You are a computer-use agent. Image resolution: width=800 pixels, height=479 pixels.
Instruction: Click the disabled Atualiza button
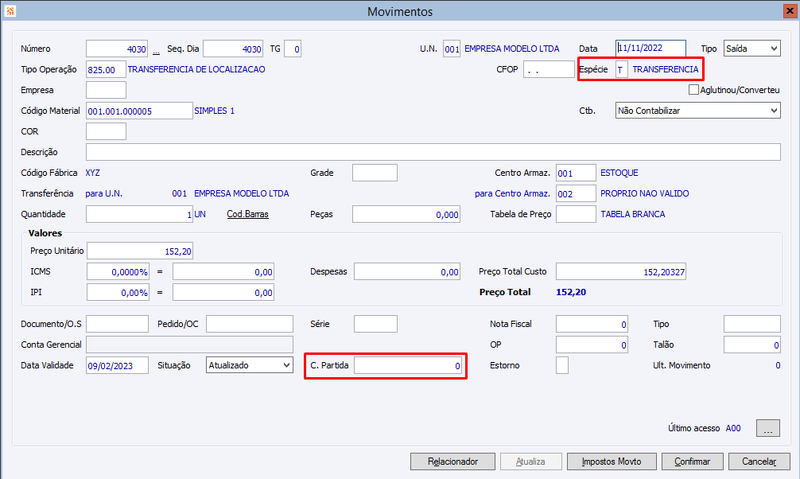point(531,461)
